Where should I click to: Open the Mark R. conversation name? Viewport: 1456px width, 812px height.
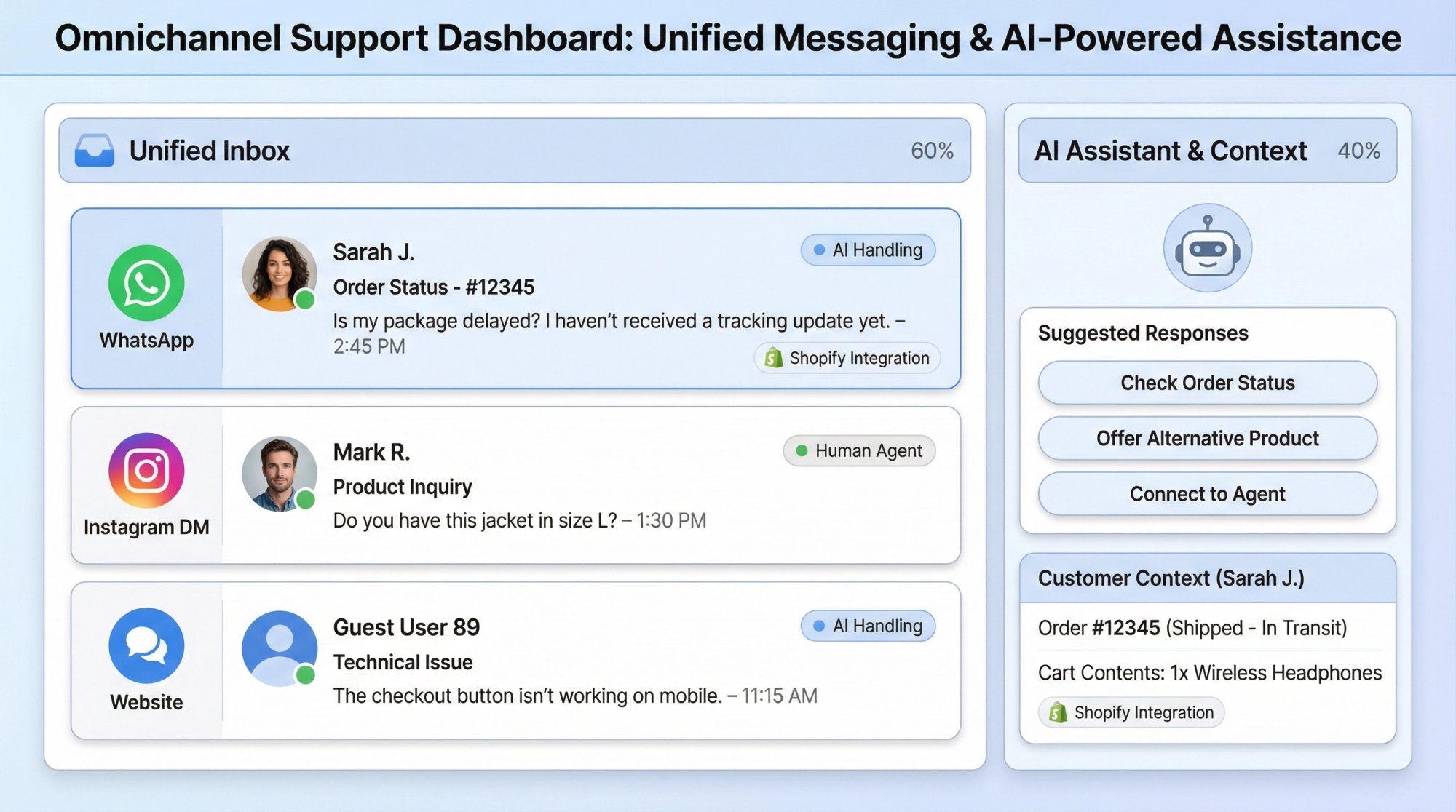[371, 452]
